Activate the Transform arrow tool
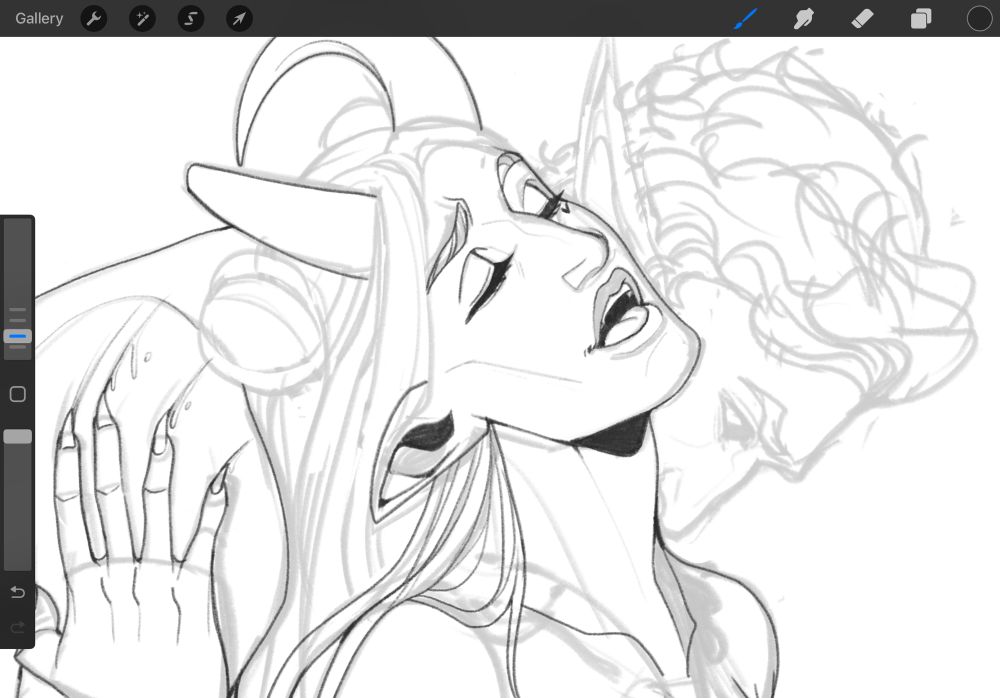Screen dimensions: 1000x698 239,19
